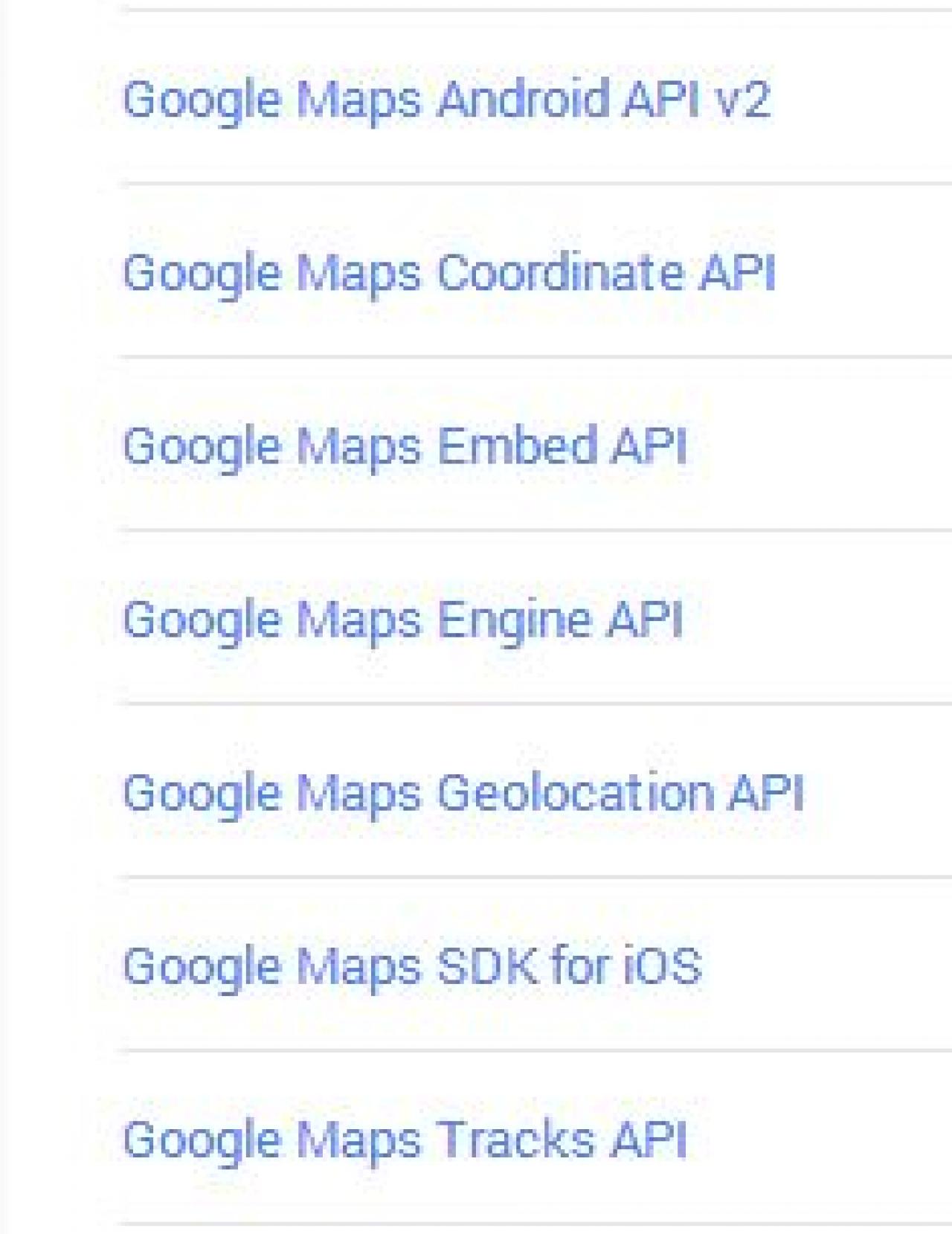Open Google Maps SDK for iOS
952x1234 pixels.
coord(412,966)
